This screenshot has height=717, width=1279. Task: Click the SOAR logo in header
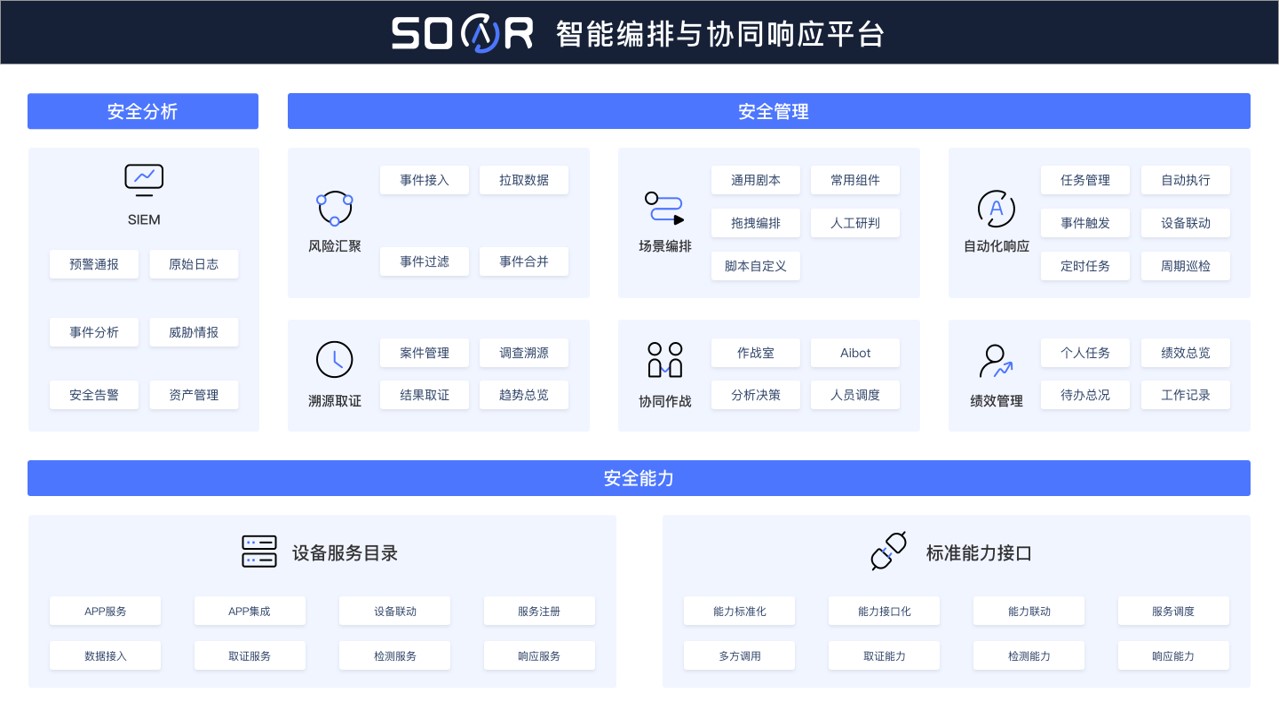click(x=462, y=33)
